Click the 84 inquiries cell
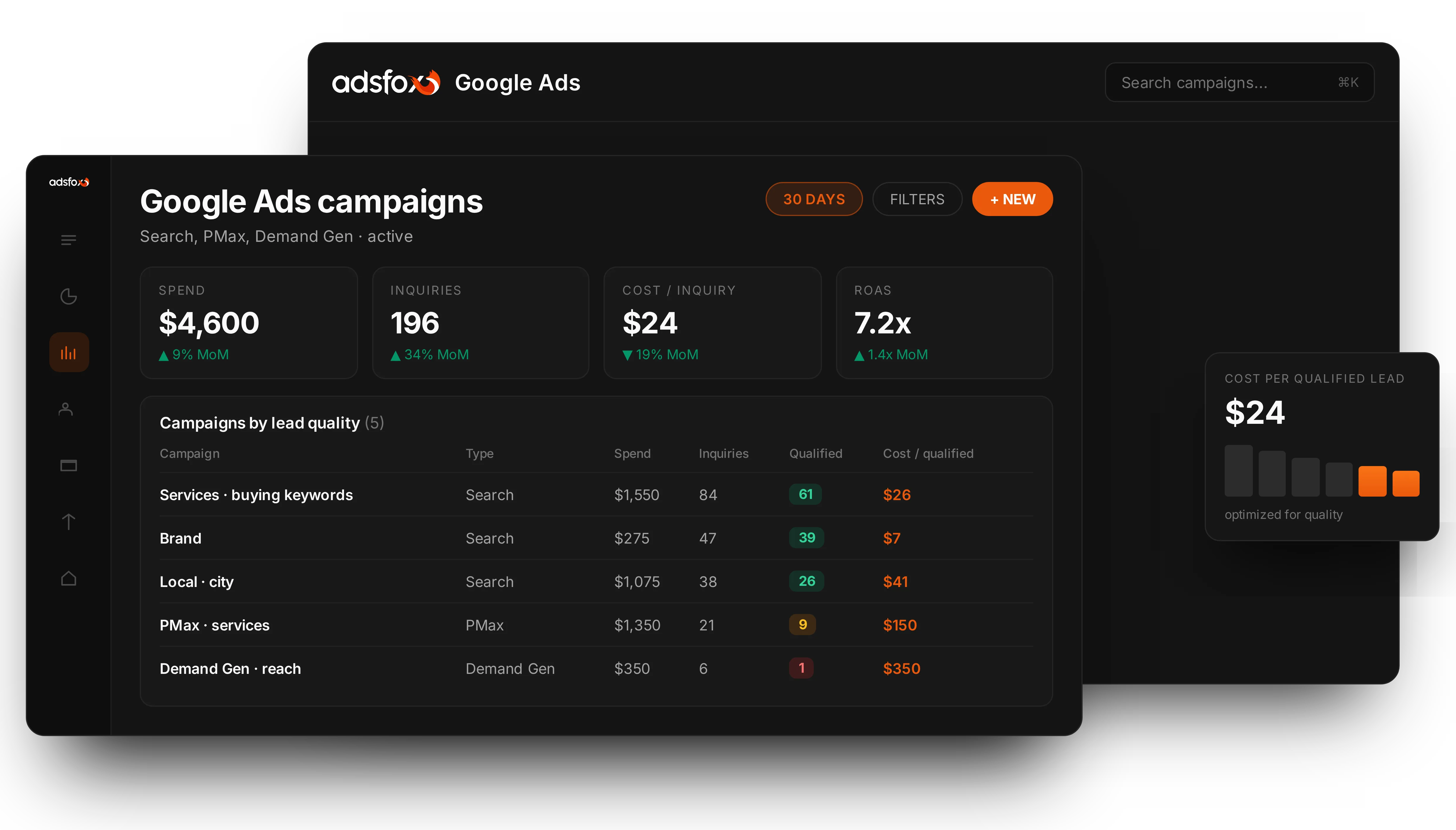The height and width of the screenshot is (830, 1456). [708, 494]
